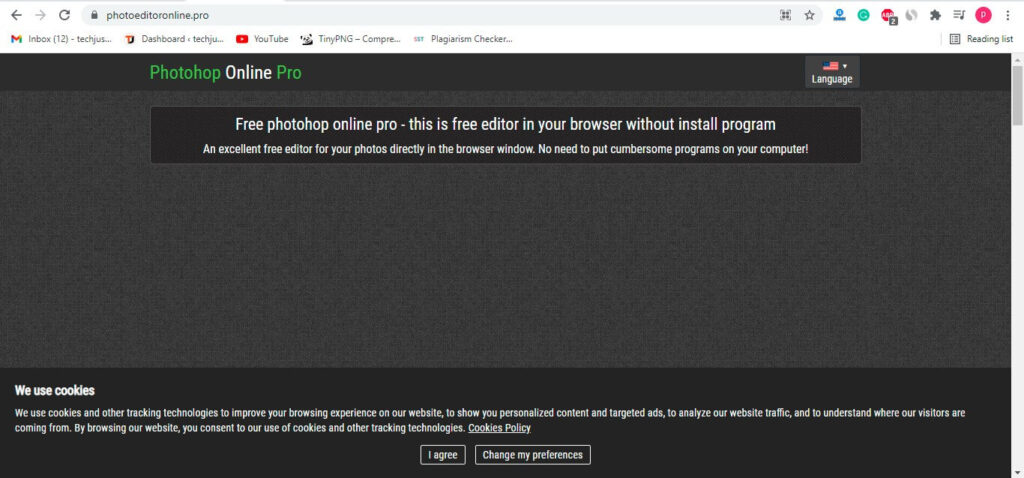Click the pink profile avatar
This screenshot has width=1024, height=478.
click(983, 15)
